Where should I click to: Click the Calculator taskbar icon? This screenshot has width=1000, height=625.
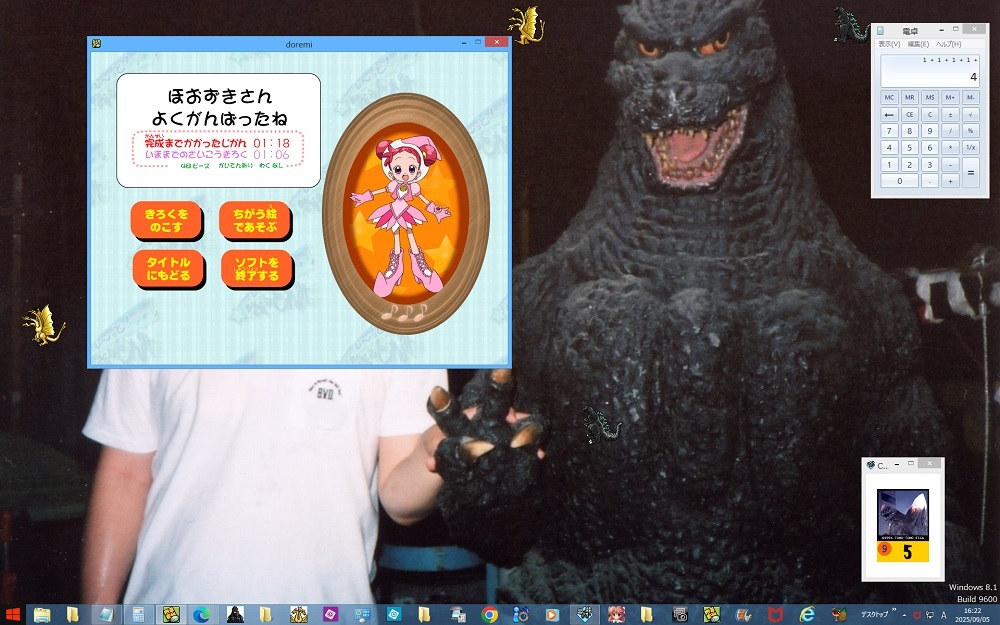tap(138, 615)
